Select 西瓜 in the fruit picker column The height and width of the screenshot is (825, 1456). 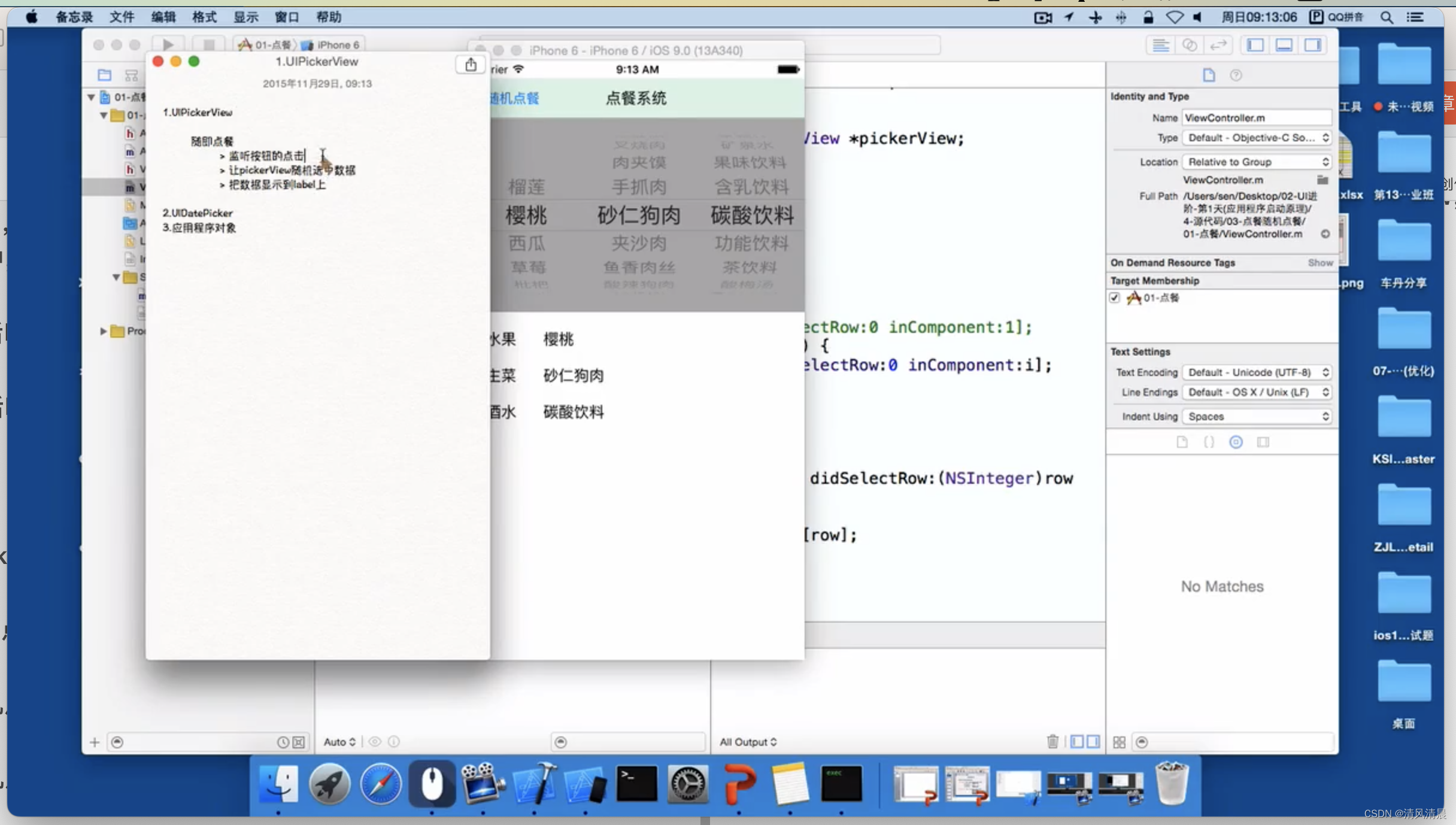tap(526, 243)
